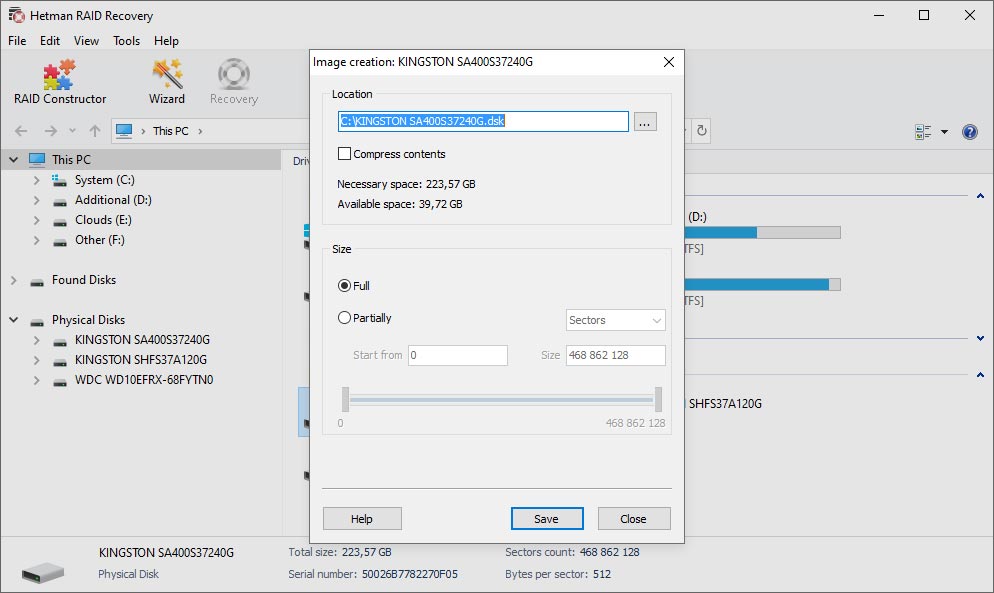Expand the Found Disks tree node
The width and height of the screenshot is (994, 593).
tap(13, 280)
